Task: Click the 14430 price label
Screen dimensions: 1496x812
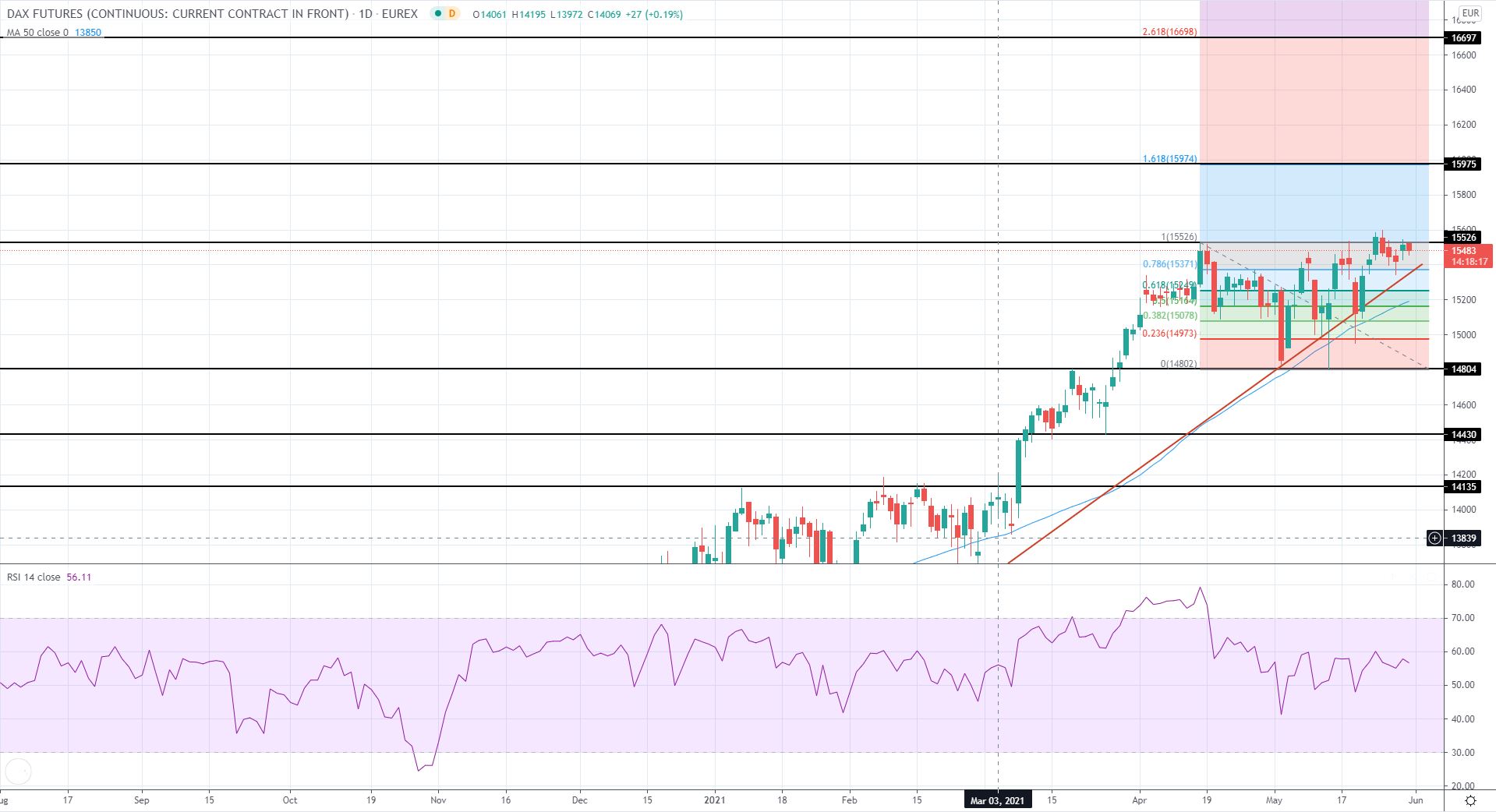Action: [1463, 434]
